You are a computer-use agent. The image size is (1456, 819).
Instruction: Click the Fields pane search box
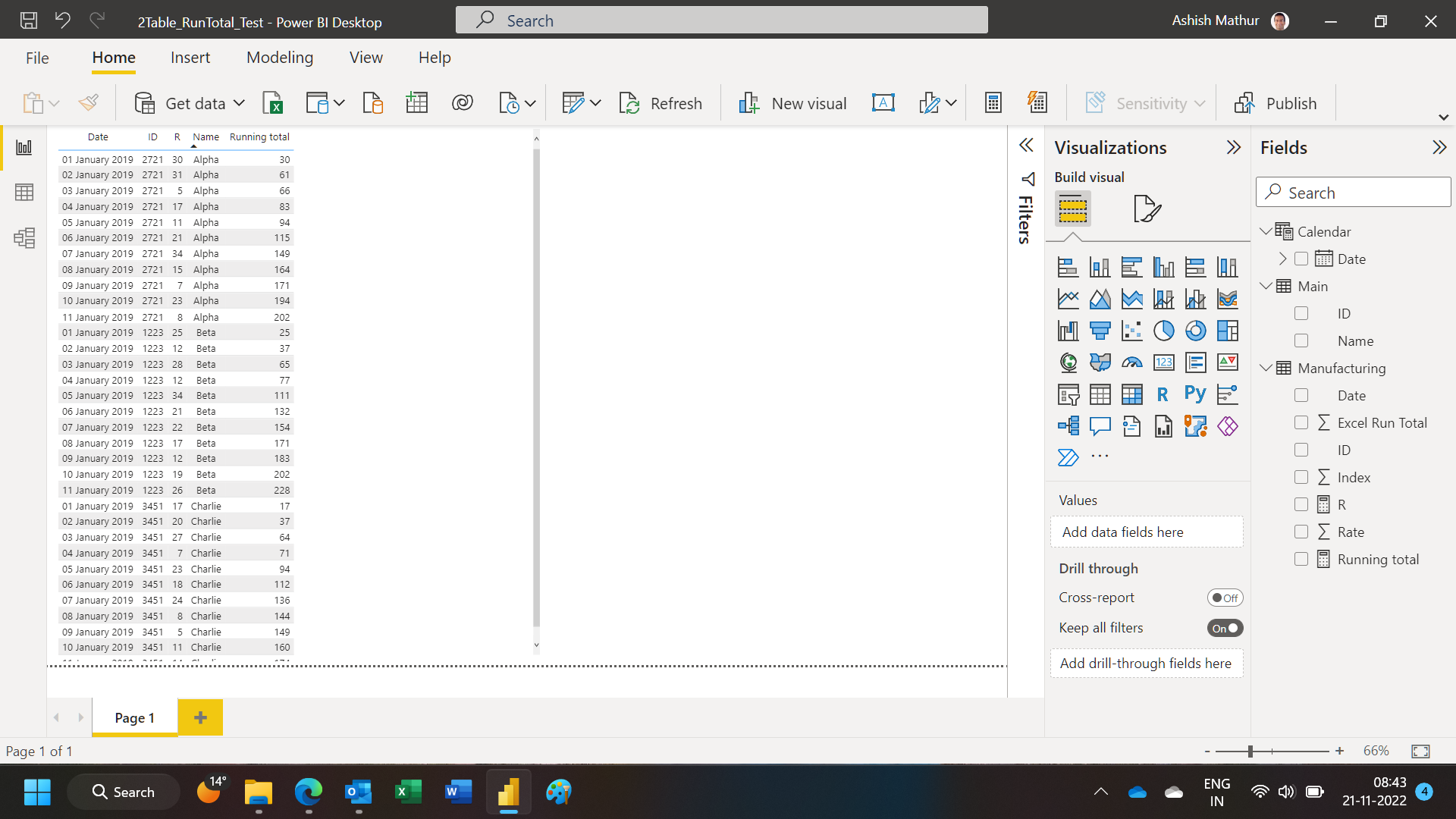pyautogui.click(x=1354, y=193)
